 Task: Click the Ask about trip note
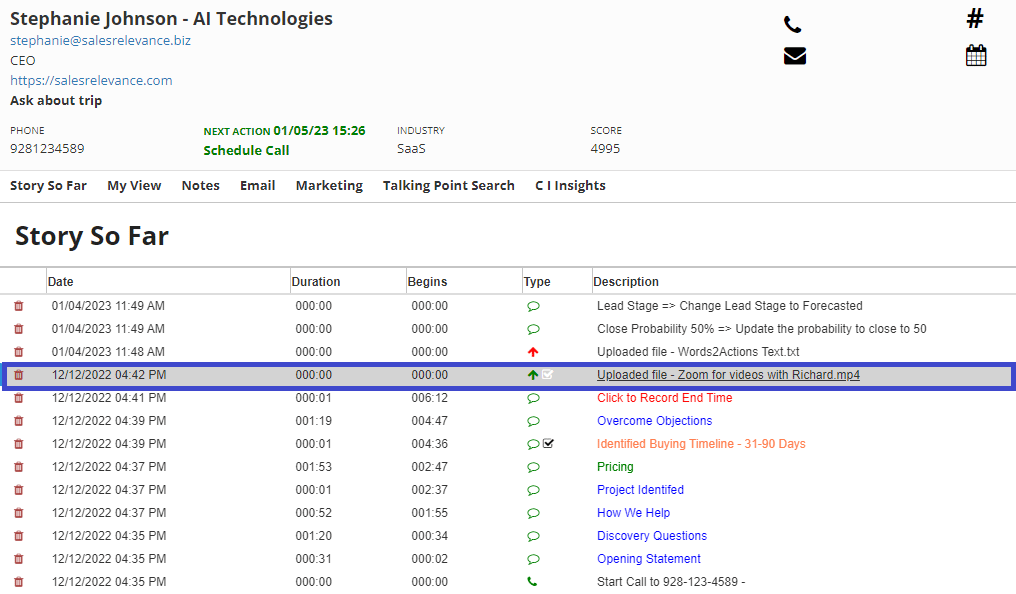(56, 100)
